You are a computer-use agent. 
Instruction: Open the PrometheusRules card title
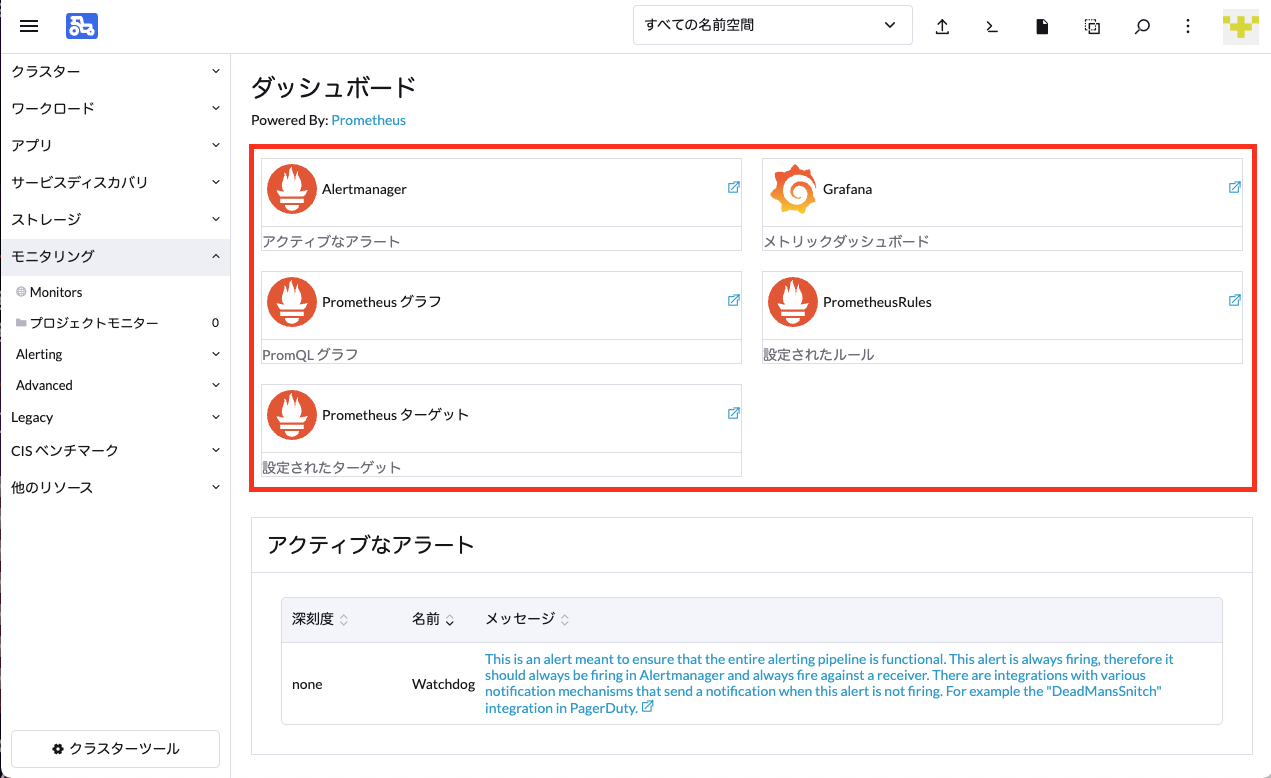[x=877, y=302]
